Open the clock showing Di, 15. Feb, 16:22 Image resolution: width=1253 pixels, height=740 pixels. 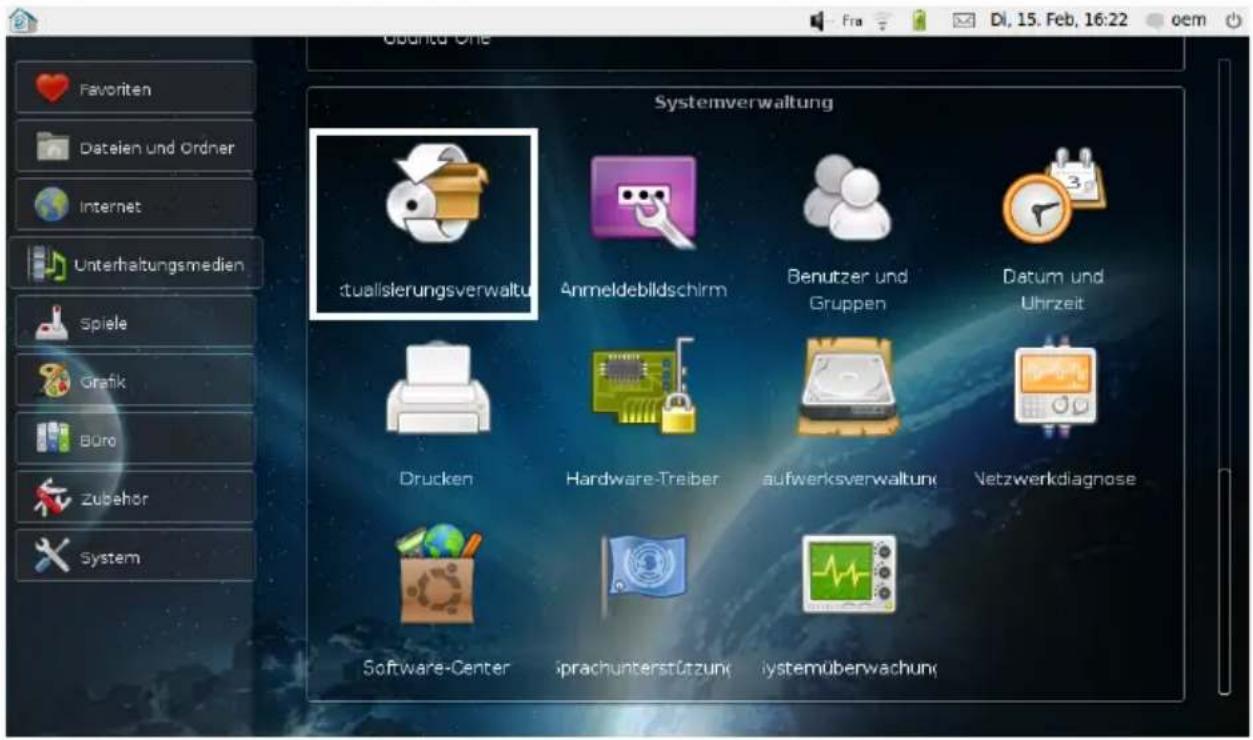tap(1057, 19)
